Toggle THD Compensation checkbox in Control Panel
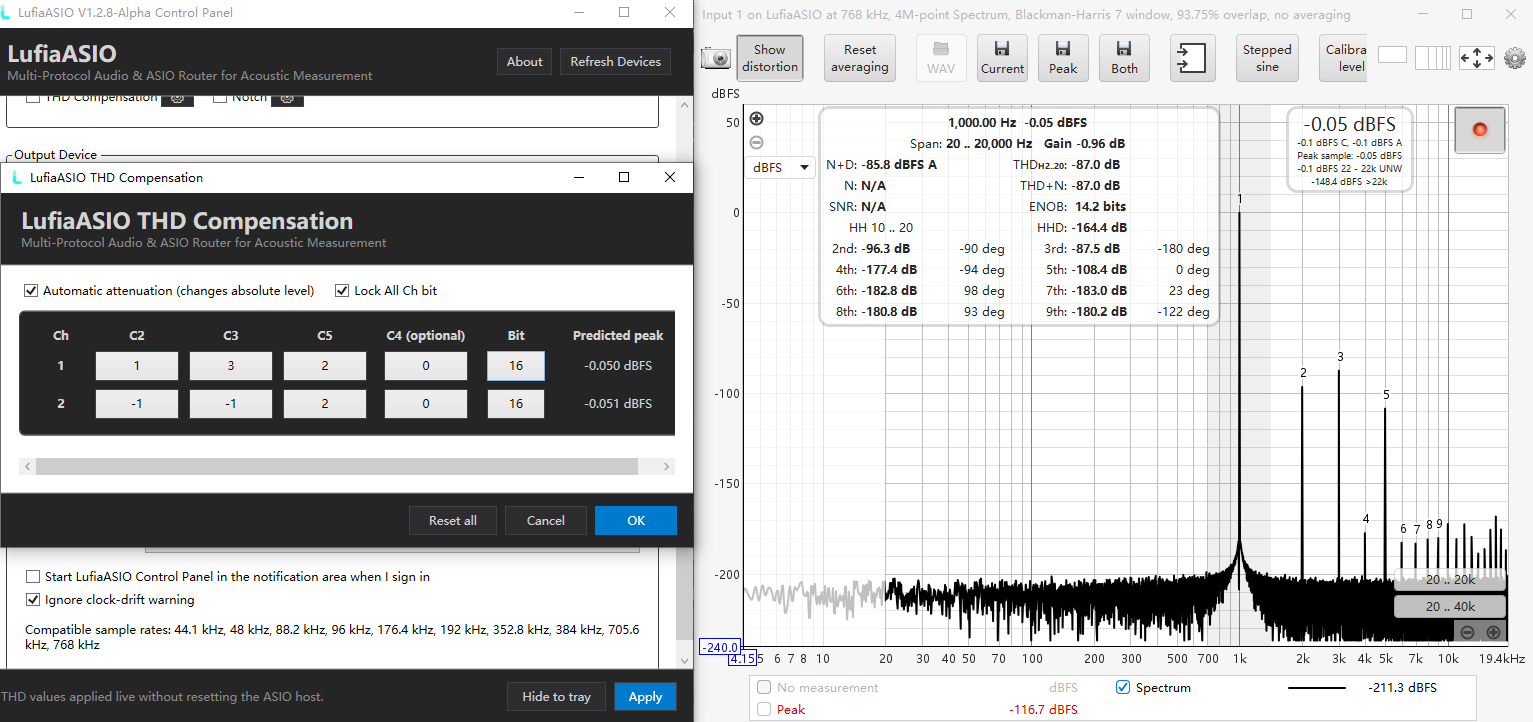Image resolution: width=1533 pixels, height=722 pixels. click(33, 98)
